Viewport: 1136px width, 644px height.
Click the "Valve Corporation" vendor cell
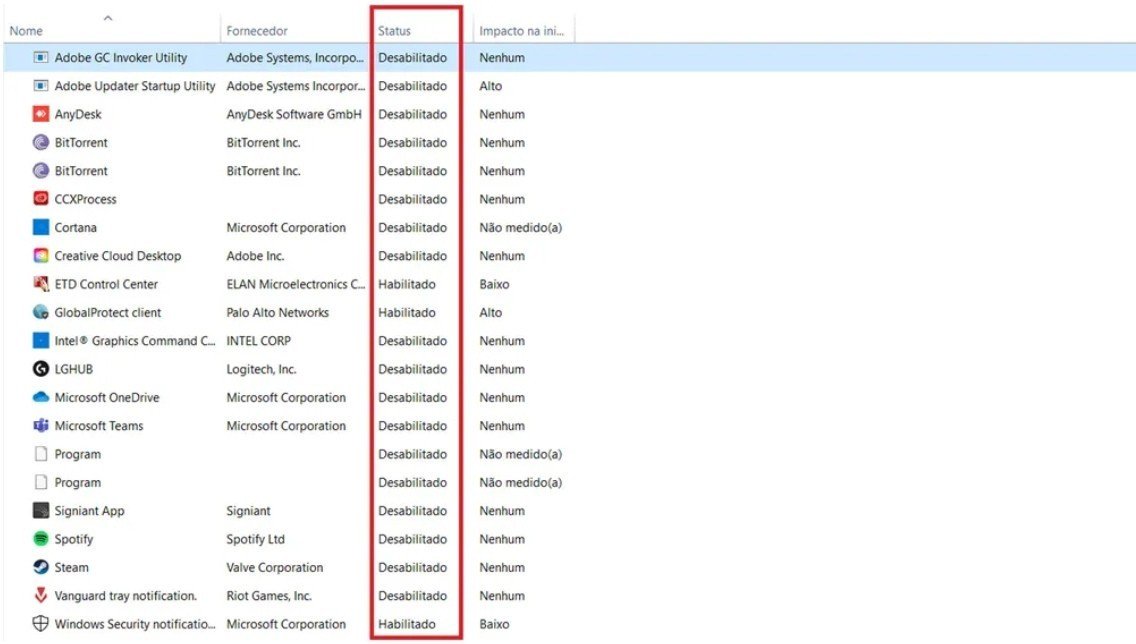(x=275, y=566)
